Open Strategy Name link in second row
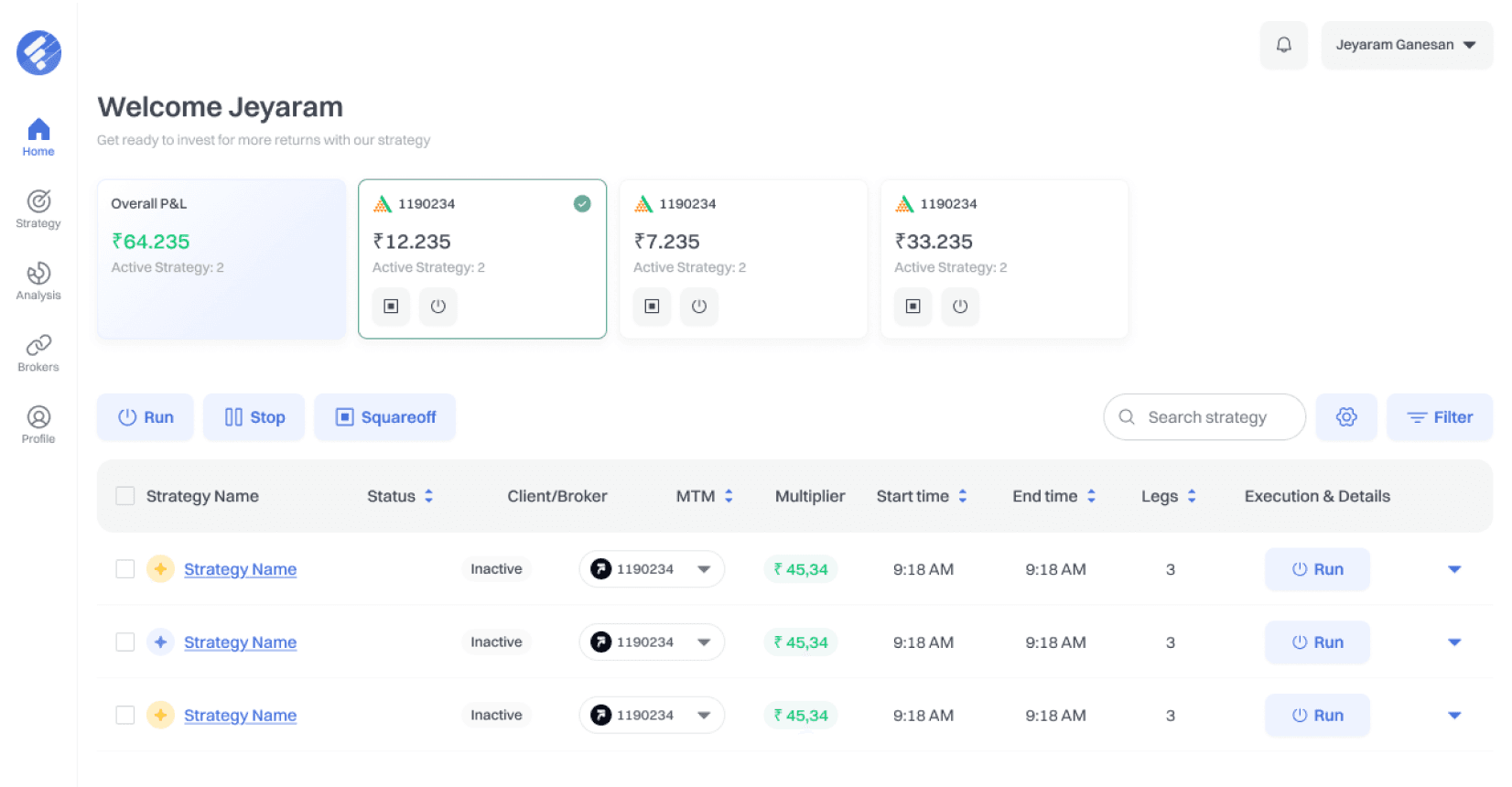Viewport: 1512px width, 787px height. (241, 642)
